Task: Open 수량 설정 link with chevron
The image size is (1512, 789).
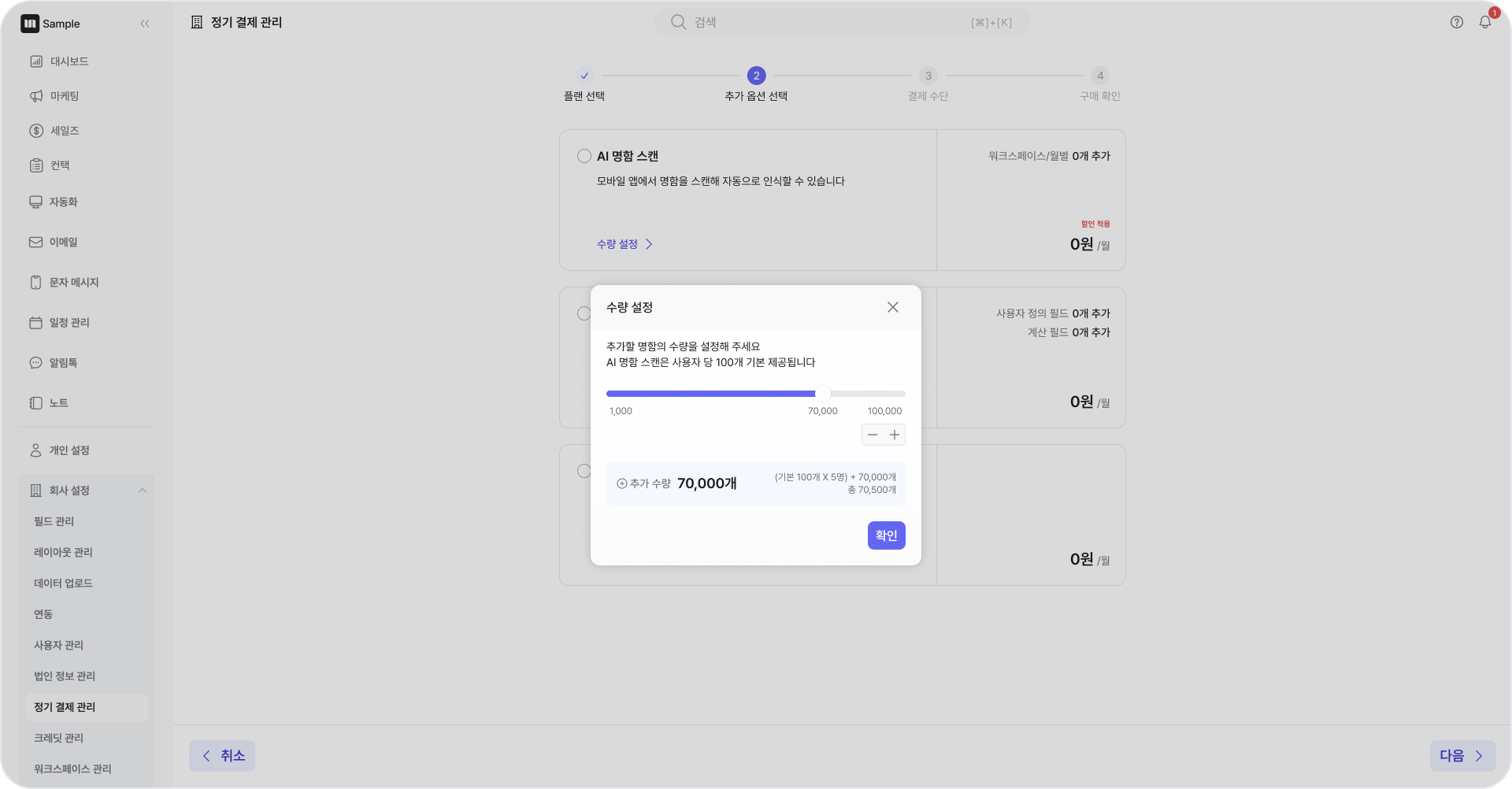Action: coord(624,244)
